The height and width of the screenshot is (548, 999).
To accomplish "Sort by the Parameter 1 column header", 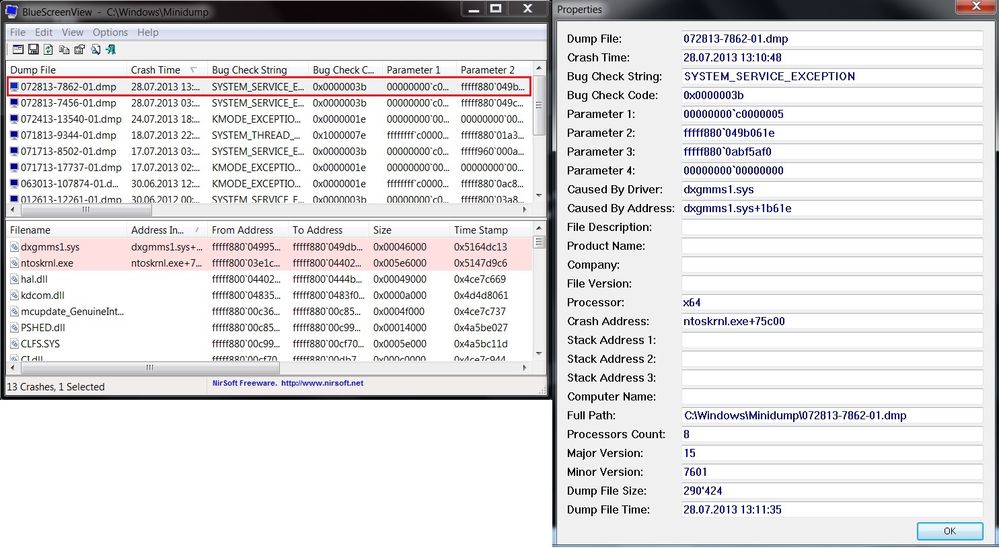I will [419, 69].
